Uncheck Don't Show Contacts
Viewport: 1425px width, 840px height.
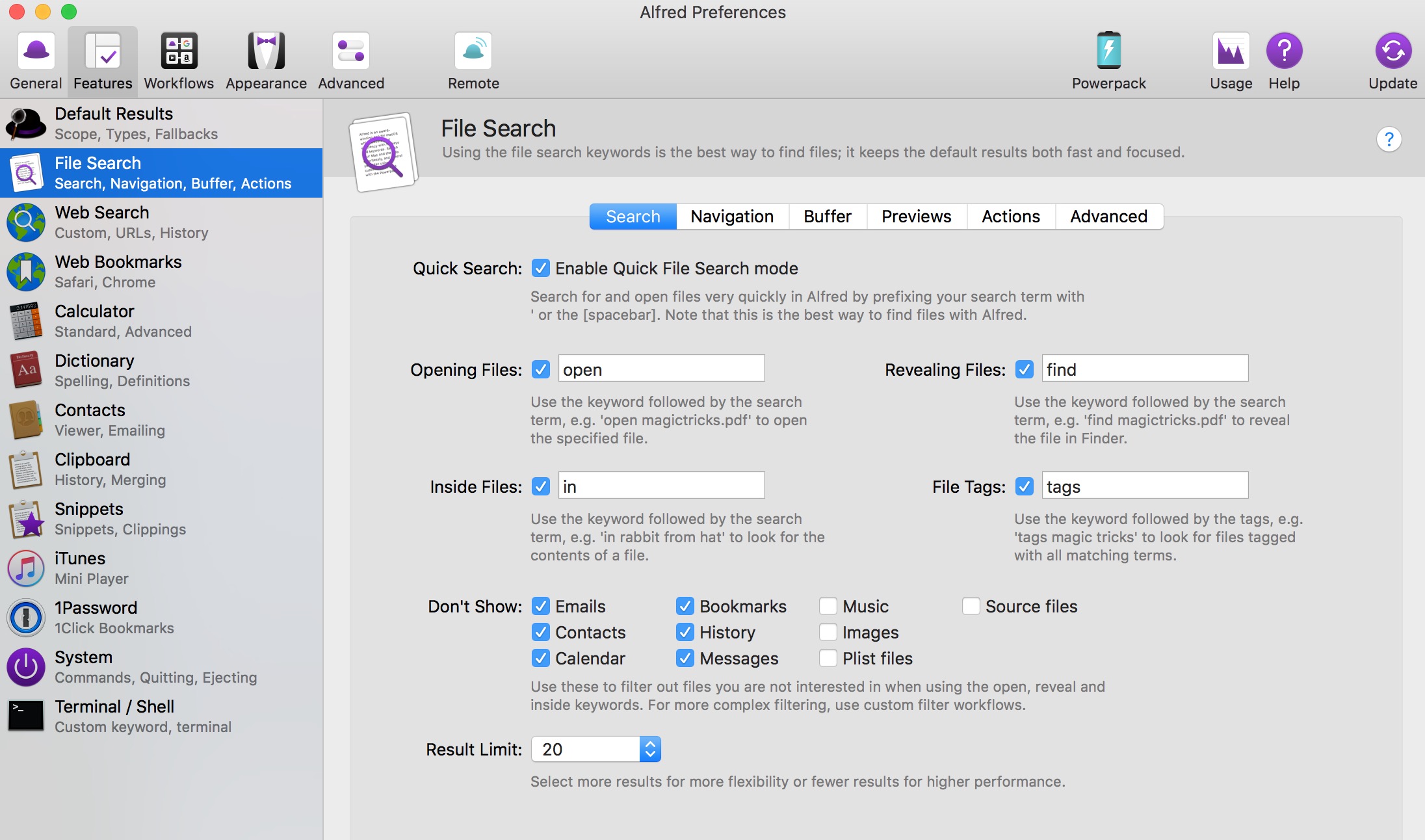[540, 632]
